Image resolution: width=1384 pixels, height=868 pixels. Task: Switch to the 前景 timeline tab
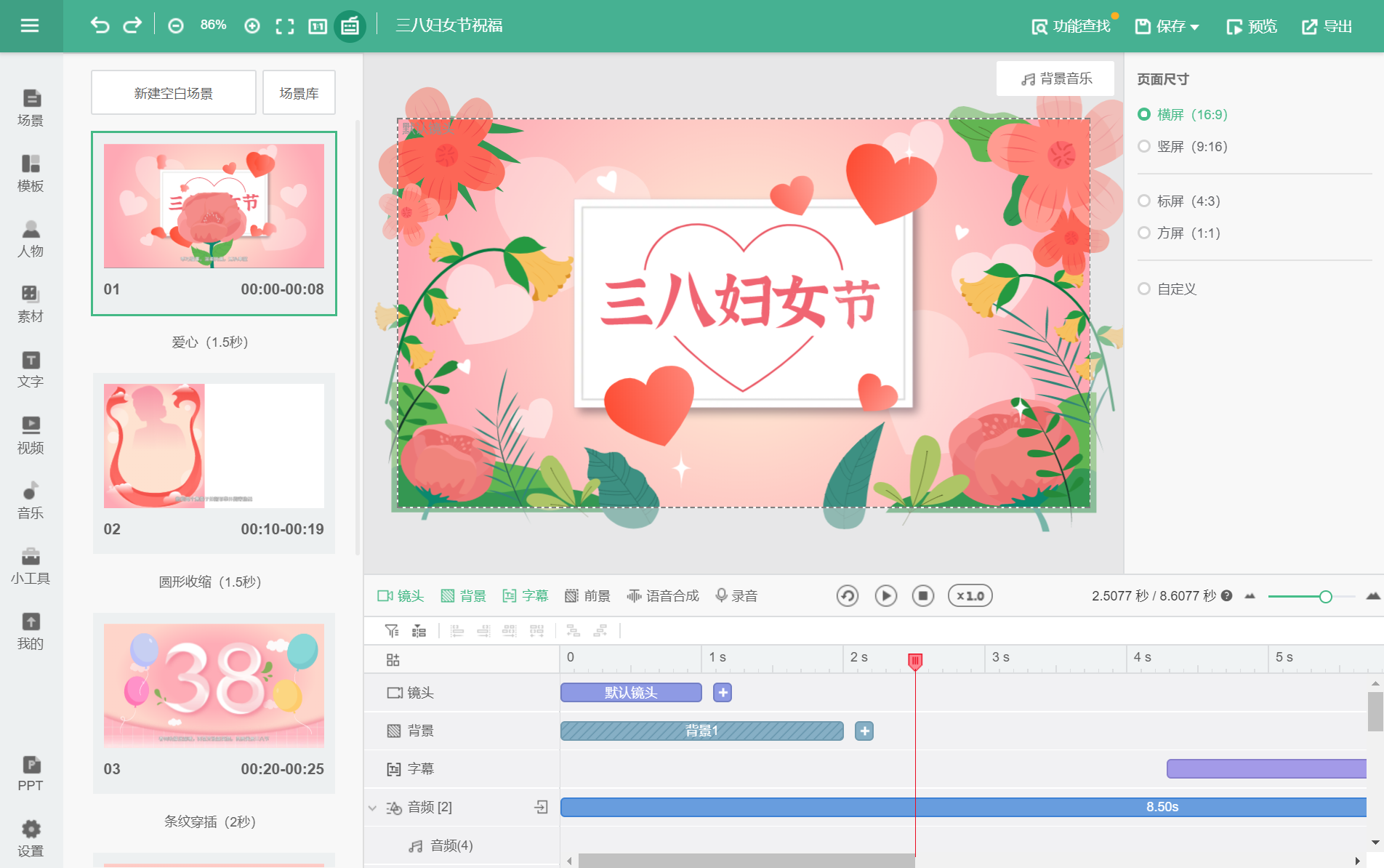click(588, 595)
